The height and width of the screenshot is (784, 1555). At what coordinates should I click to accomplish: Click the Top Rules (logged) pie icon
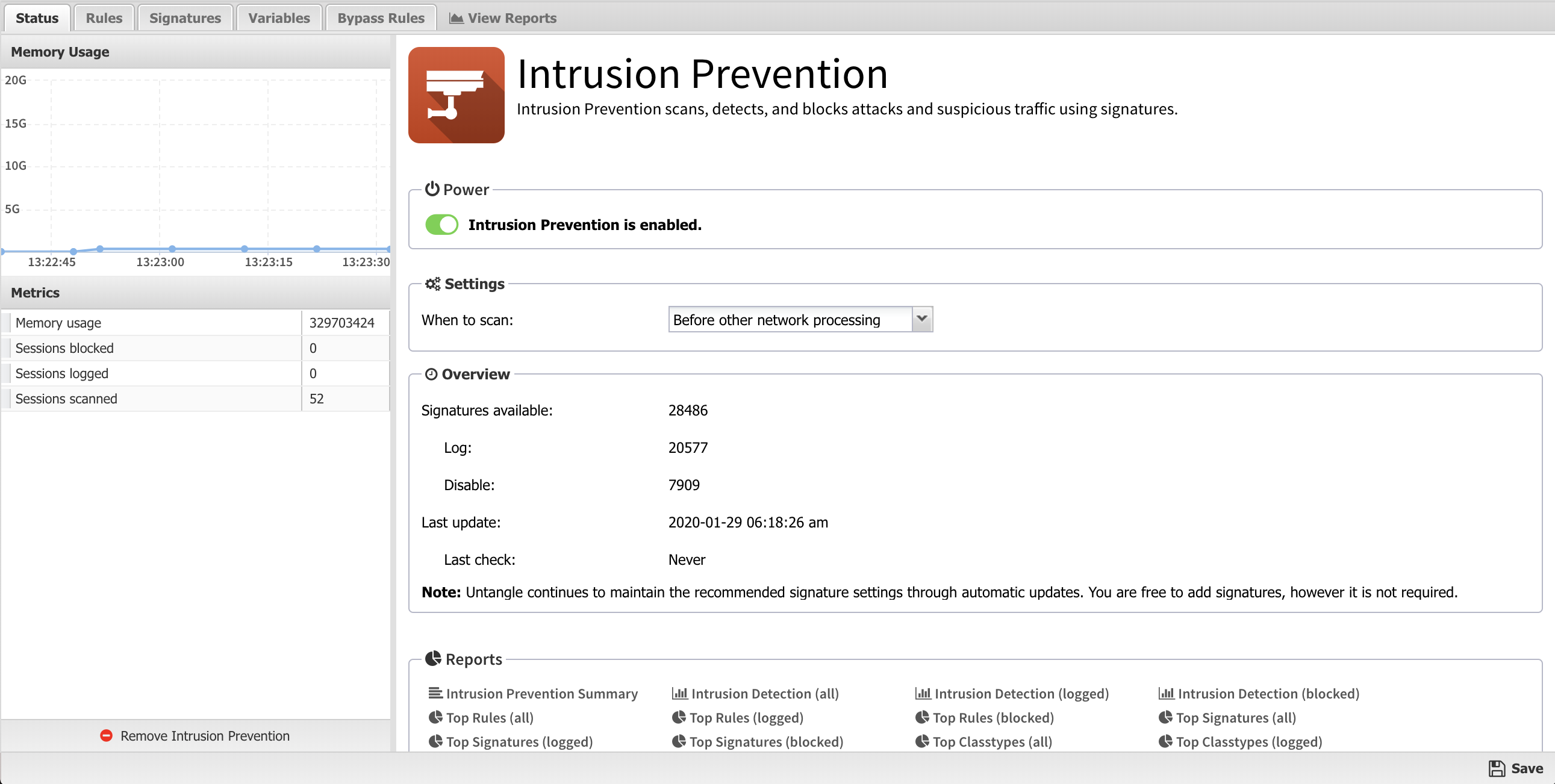pos(679,717)
